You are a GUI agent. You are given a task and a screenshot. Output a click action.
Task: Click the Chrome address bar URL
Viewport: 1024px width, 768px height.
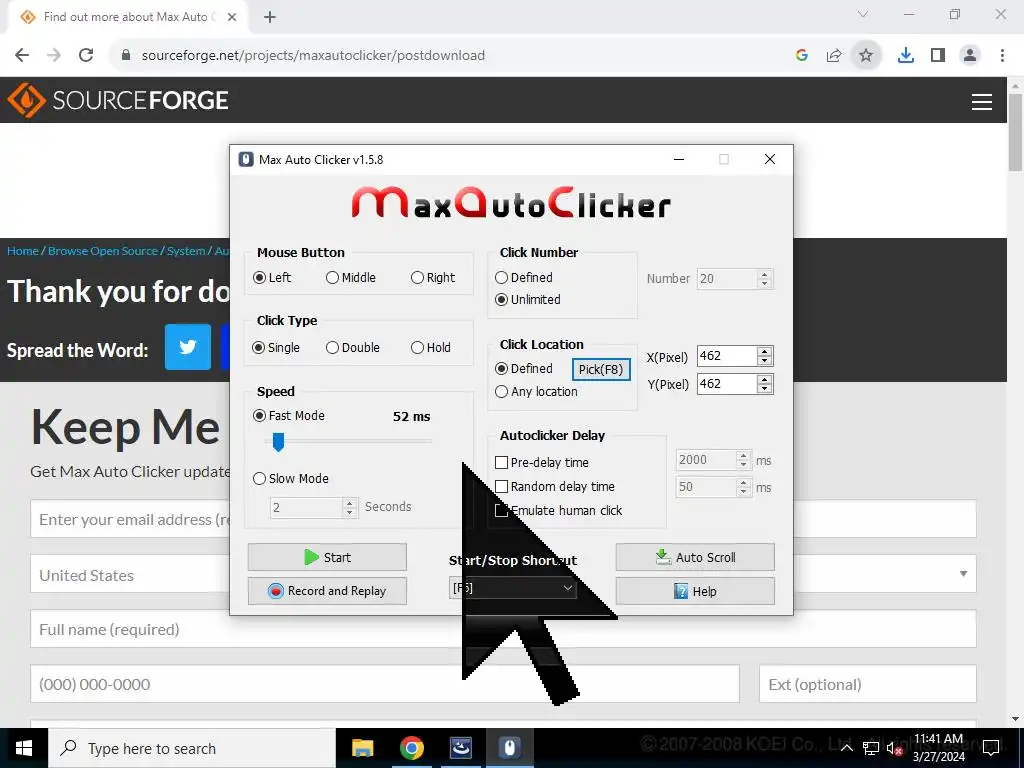click(x=313, y=56)
